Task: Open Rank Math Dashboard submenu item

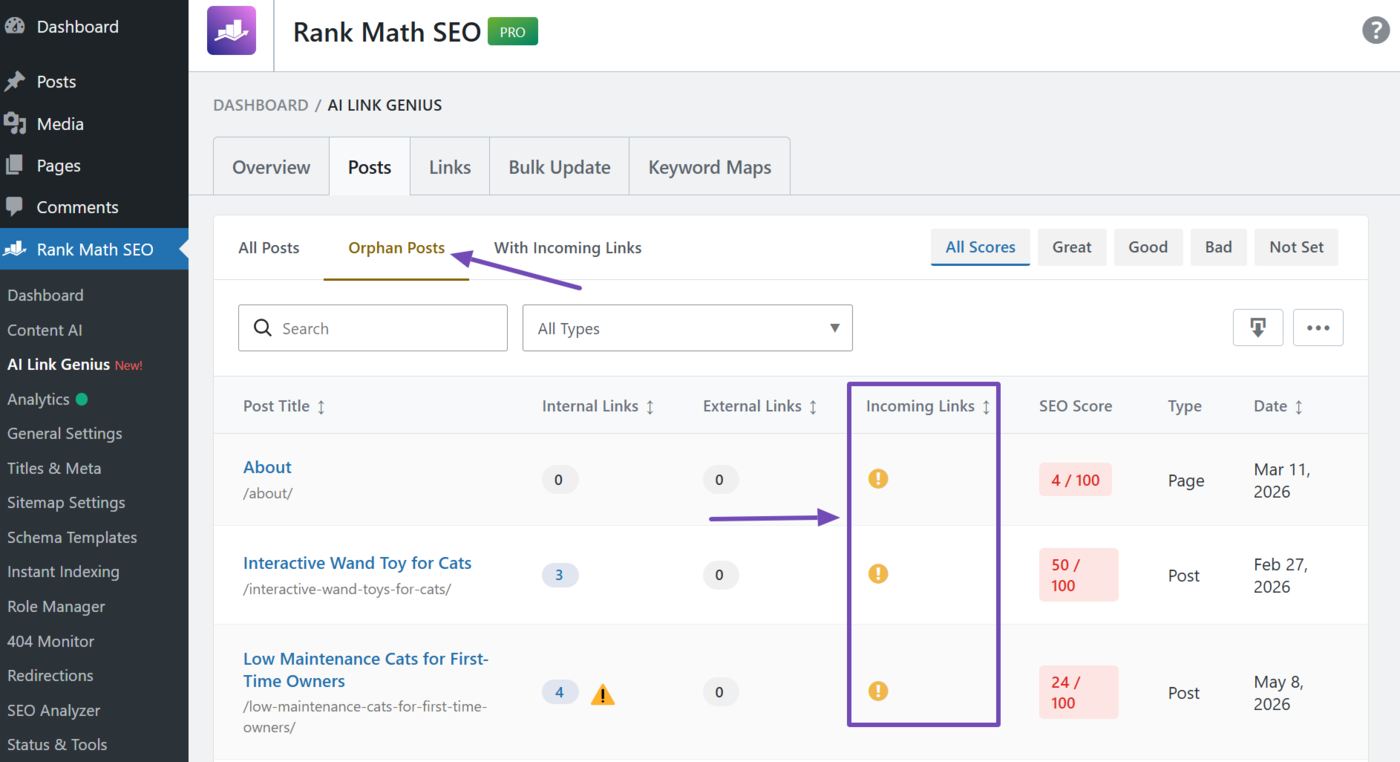Action: (45, 296)
